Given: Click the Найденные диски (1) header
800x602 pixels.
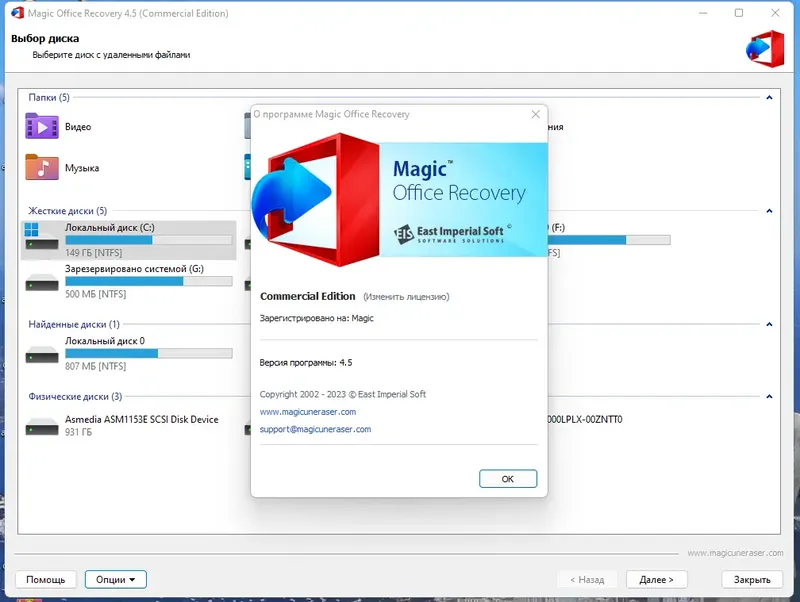Looking at the screenshot, I should click(x=74, y=324).
